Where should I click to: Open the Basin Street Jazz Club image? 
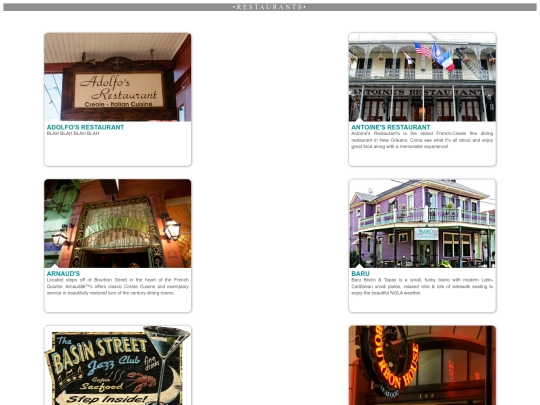coord(118,365)
